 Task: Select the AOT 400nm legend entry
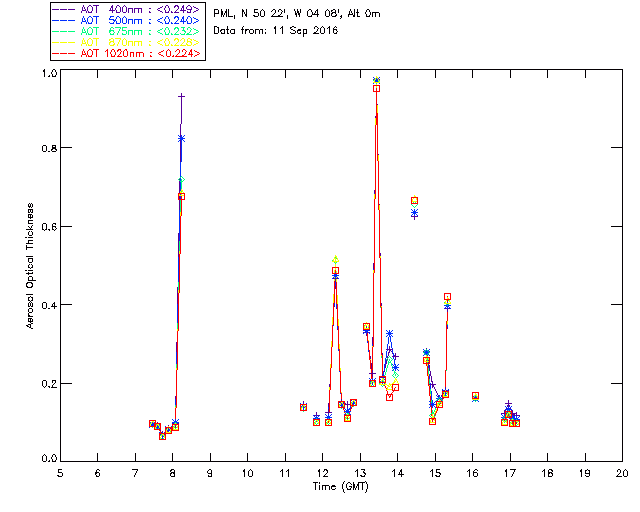pos(127,9)
